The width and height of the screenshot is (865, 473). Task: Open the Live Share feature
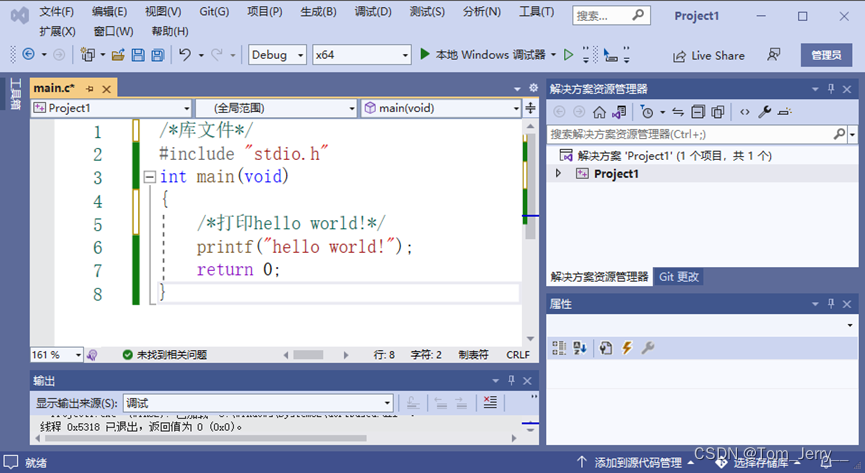tap(709, 56)
